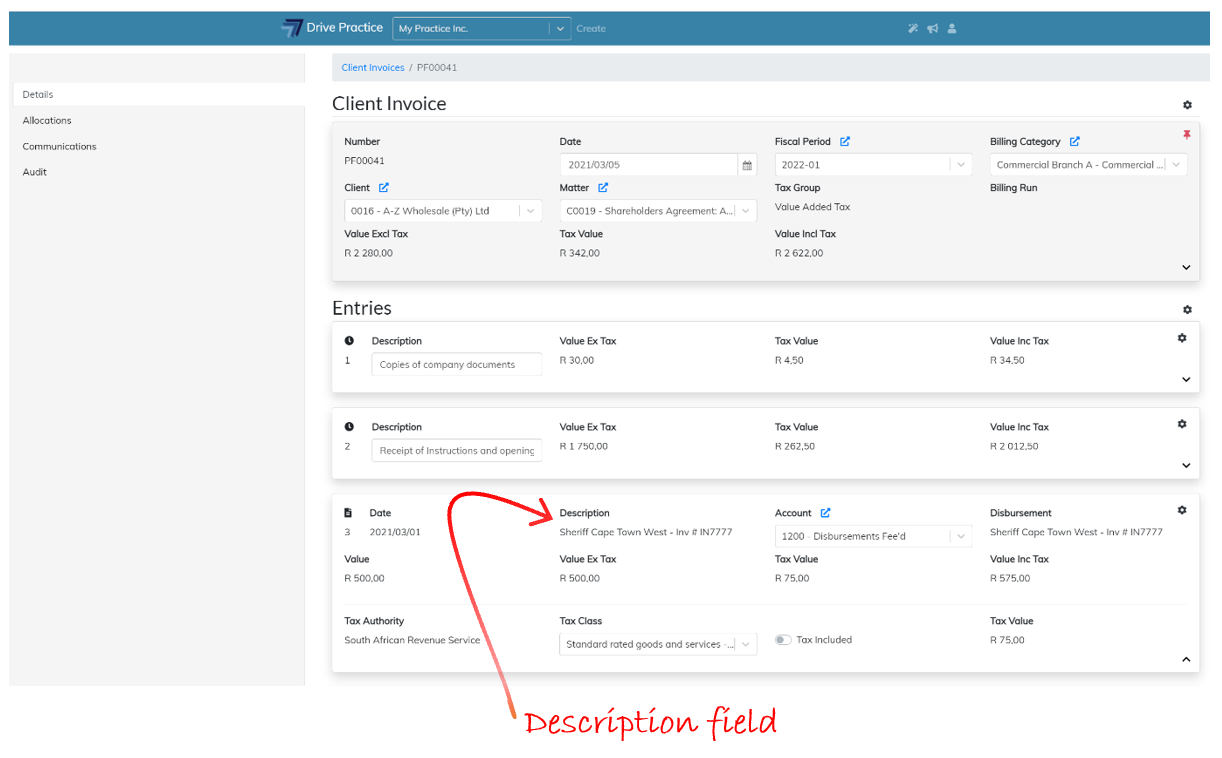The image size is (1222, 758).
Task: Expand entry 1 details chevron
Action: click(1186, 380)
